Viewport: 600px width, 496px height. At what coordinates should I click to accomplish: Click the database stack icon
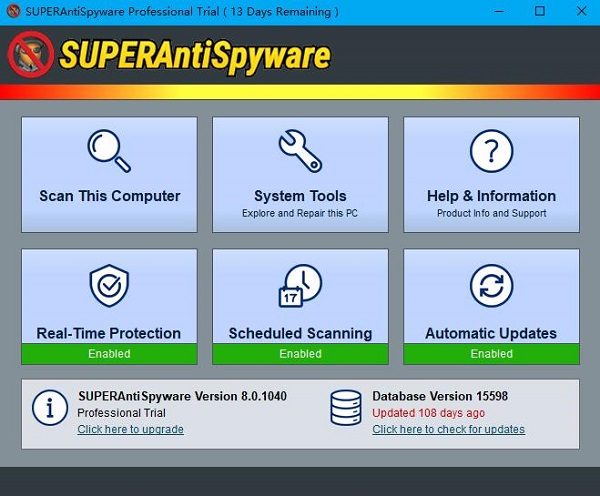(x=346, y=408)
